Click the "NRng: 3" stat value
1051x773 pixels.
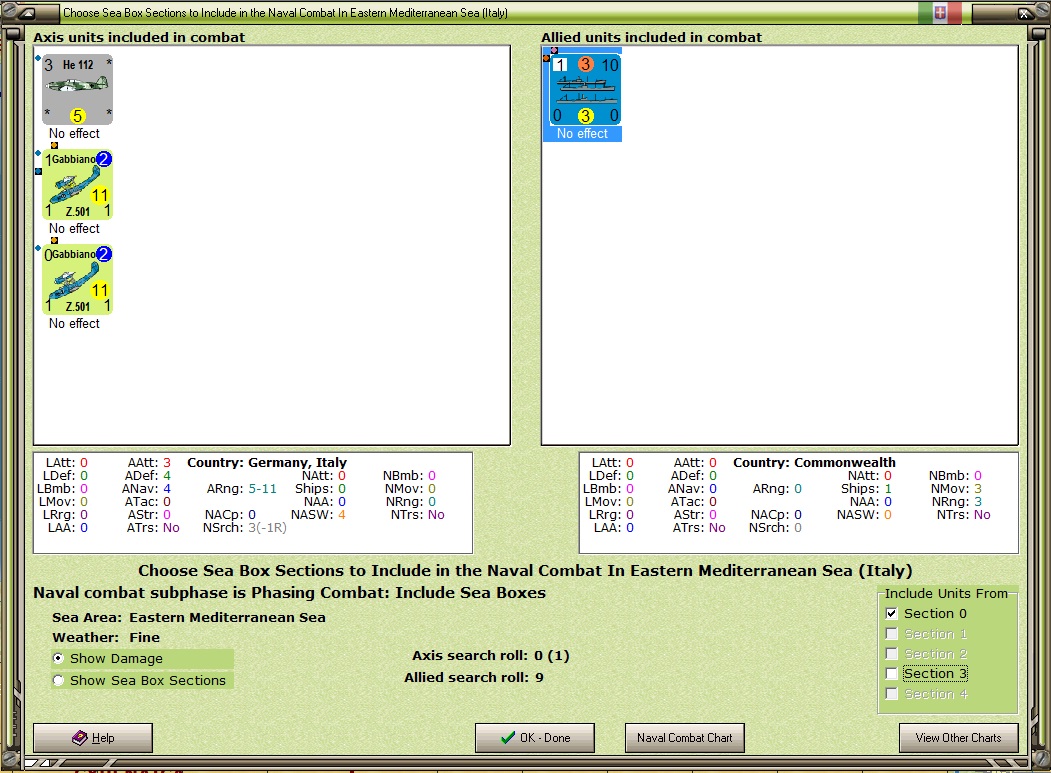click(957, 501)
